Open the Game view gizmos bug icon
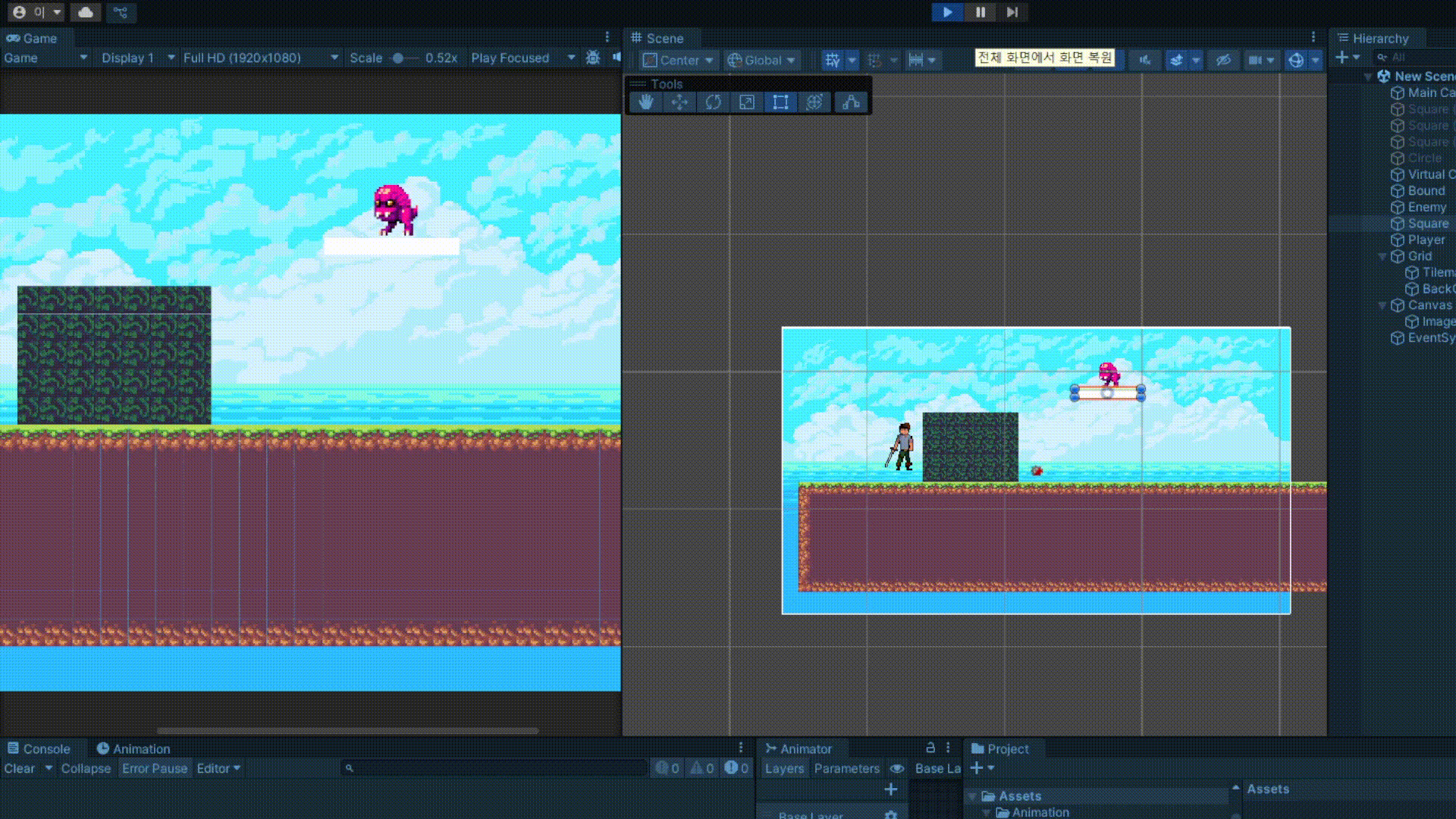Viewport: 1456px width, 819px height. click(593, 58)
